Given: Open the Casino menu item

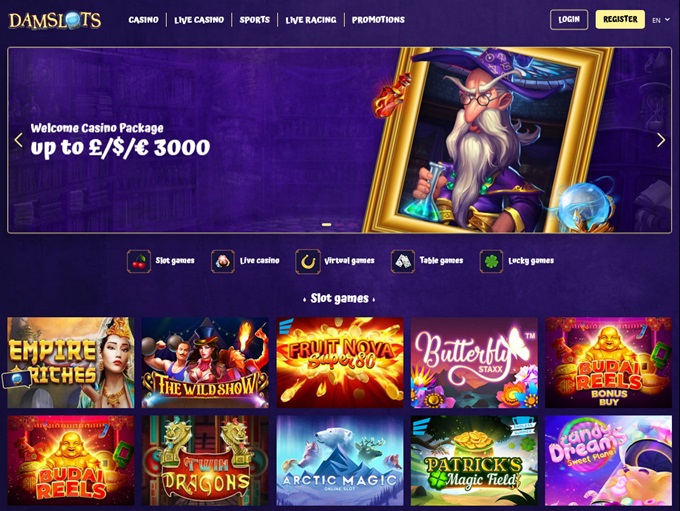Looking at the screenshot, I should tap(144, 20).
